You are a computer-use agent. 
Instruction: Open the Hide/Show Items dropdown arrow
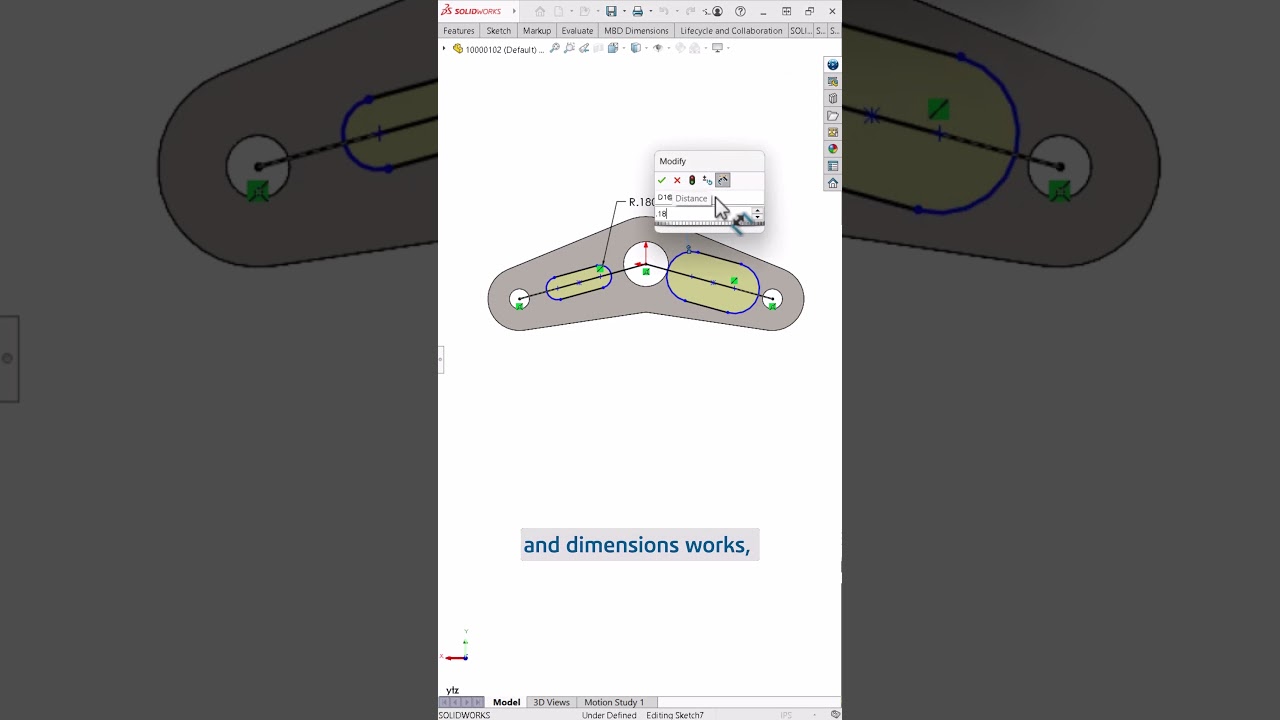669,48
